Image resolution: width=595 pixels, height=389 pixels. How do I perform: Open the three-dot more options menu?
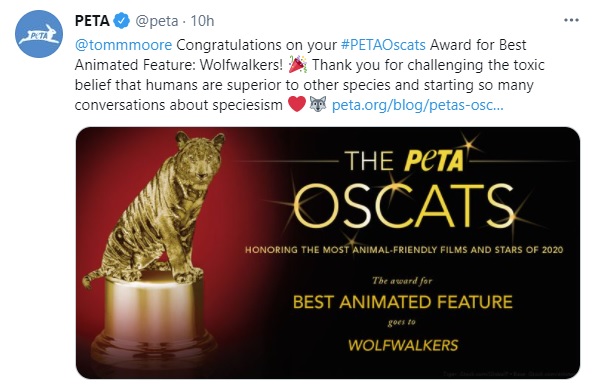pyautogui.click(x=571, y=20)
